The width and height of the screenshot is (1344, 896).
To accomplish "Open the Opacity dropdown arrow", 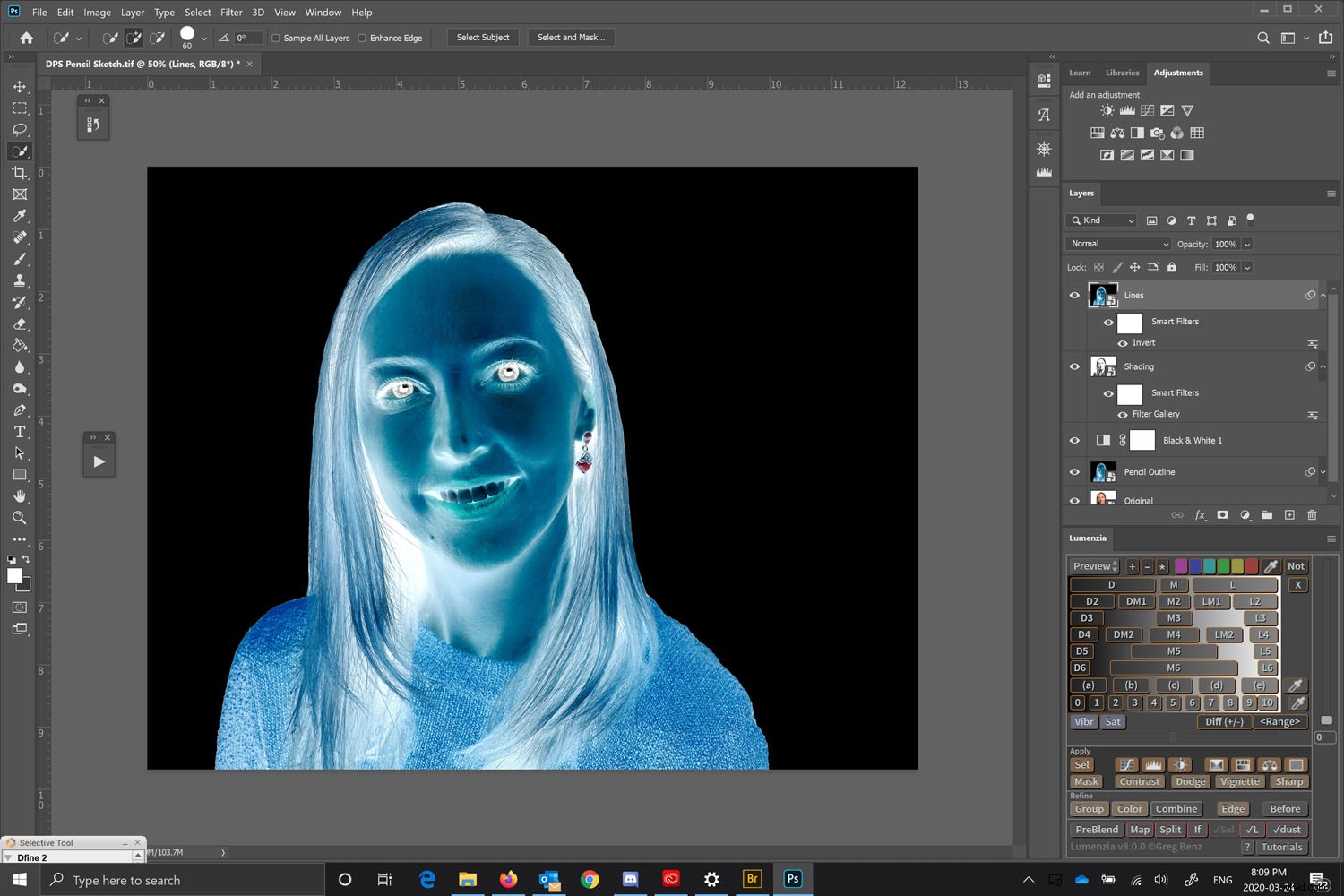I will (x=1247, y=244).
